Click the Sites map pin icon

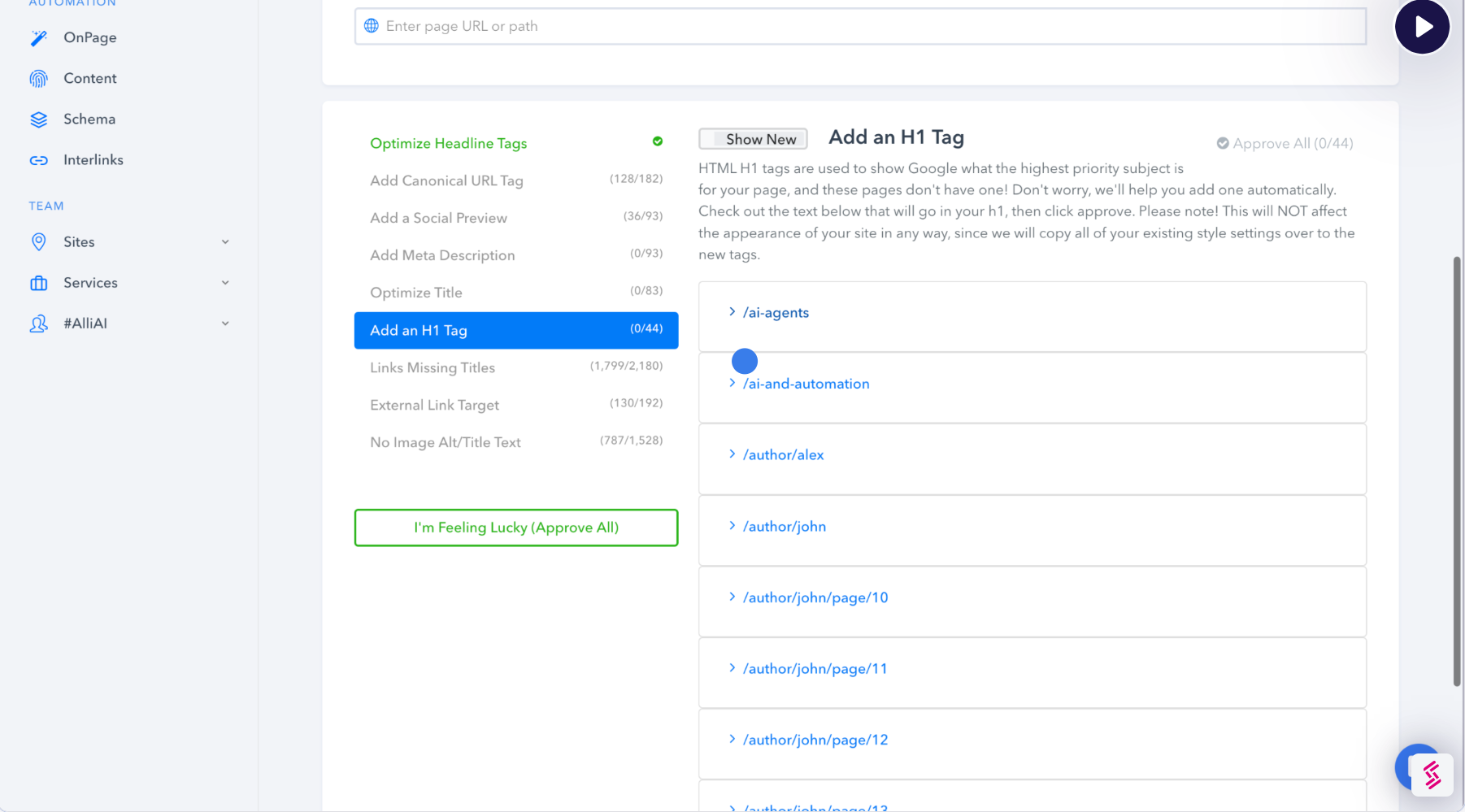(38, 242)
